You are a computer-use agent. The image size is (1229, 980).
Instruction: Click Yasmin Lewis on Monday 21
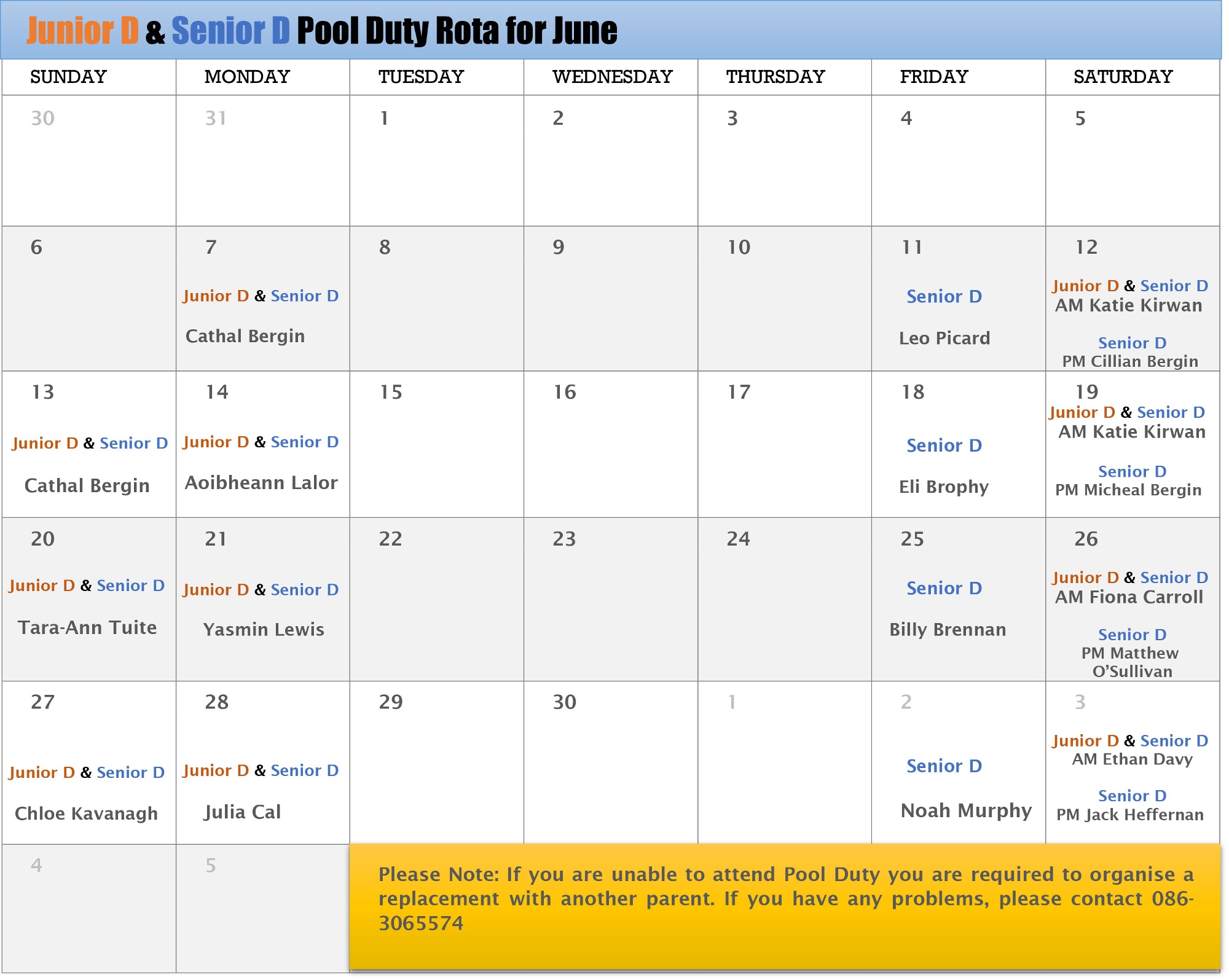coord(264,629)
